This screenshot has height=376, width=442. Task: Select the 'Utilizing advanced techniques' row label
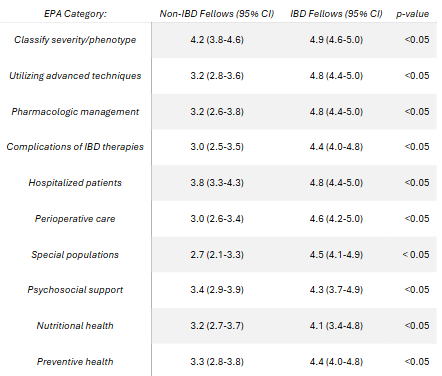(x=75, y=76)
